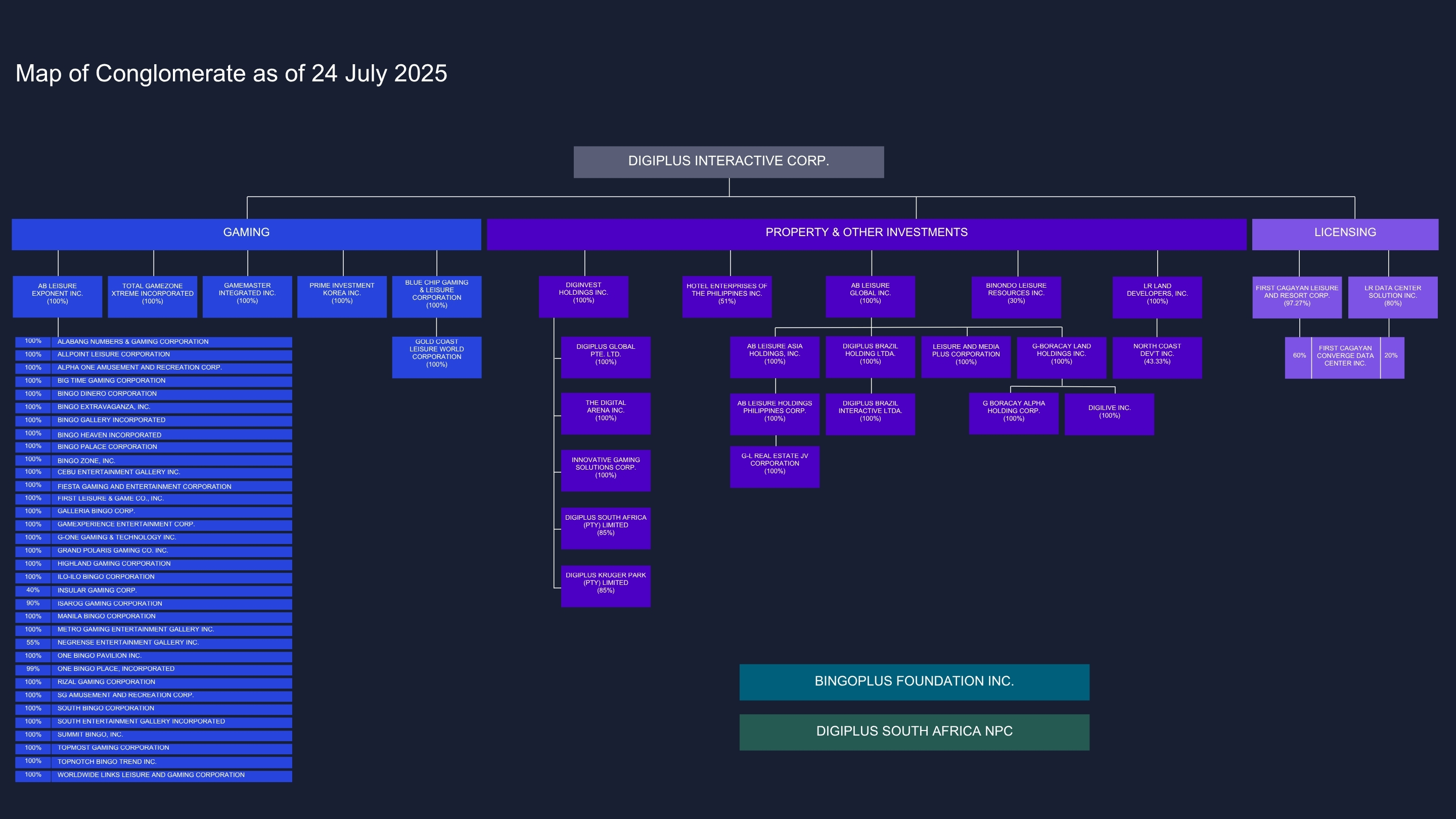
Task: Select HOTEL ENTERPRISES OF THE PHILIPPINES box
Action: click(727, 296)
